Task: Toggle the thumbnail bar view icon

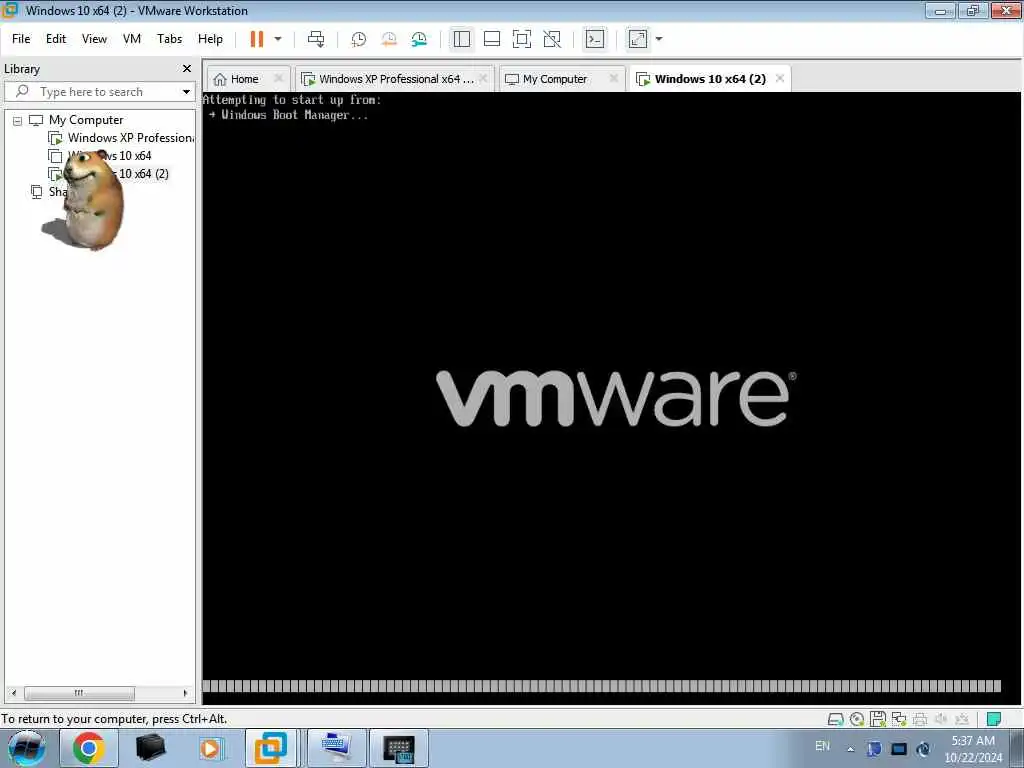Action: tap(492, 39)
